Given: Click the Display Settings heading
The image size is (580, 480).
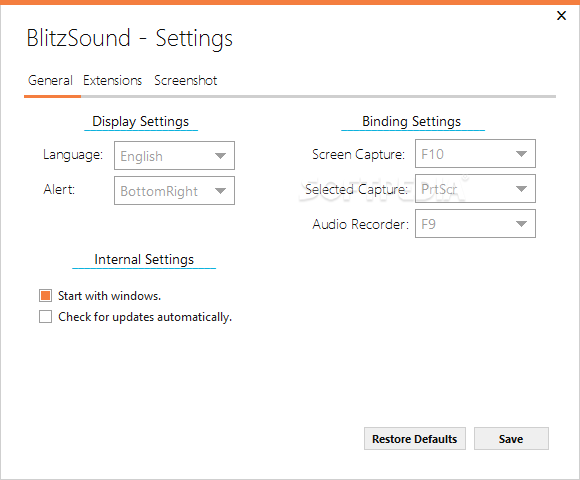Looking at the screenshot, I should [141, 121].
